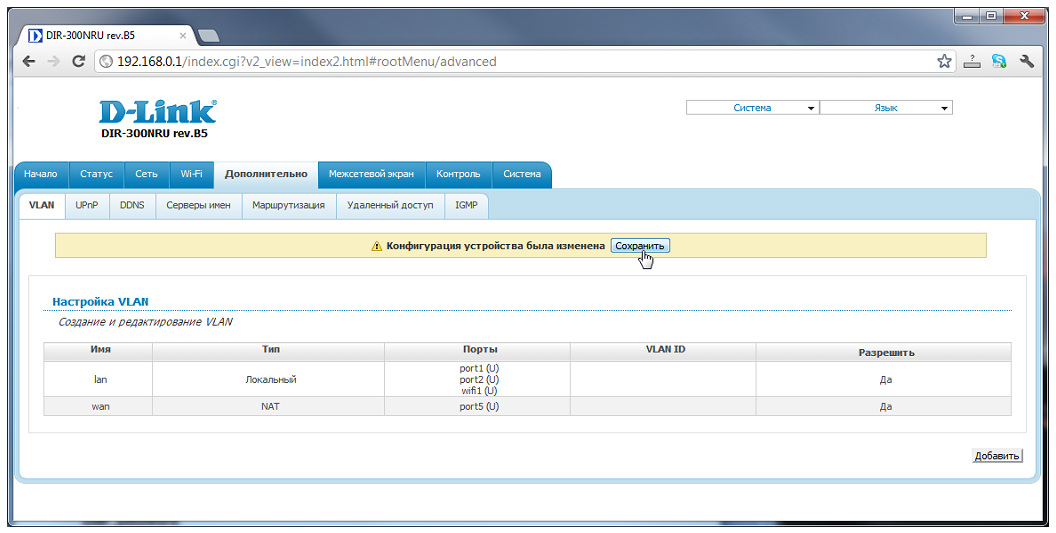Reload the router page

click(x=79, y=61)
